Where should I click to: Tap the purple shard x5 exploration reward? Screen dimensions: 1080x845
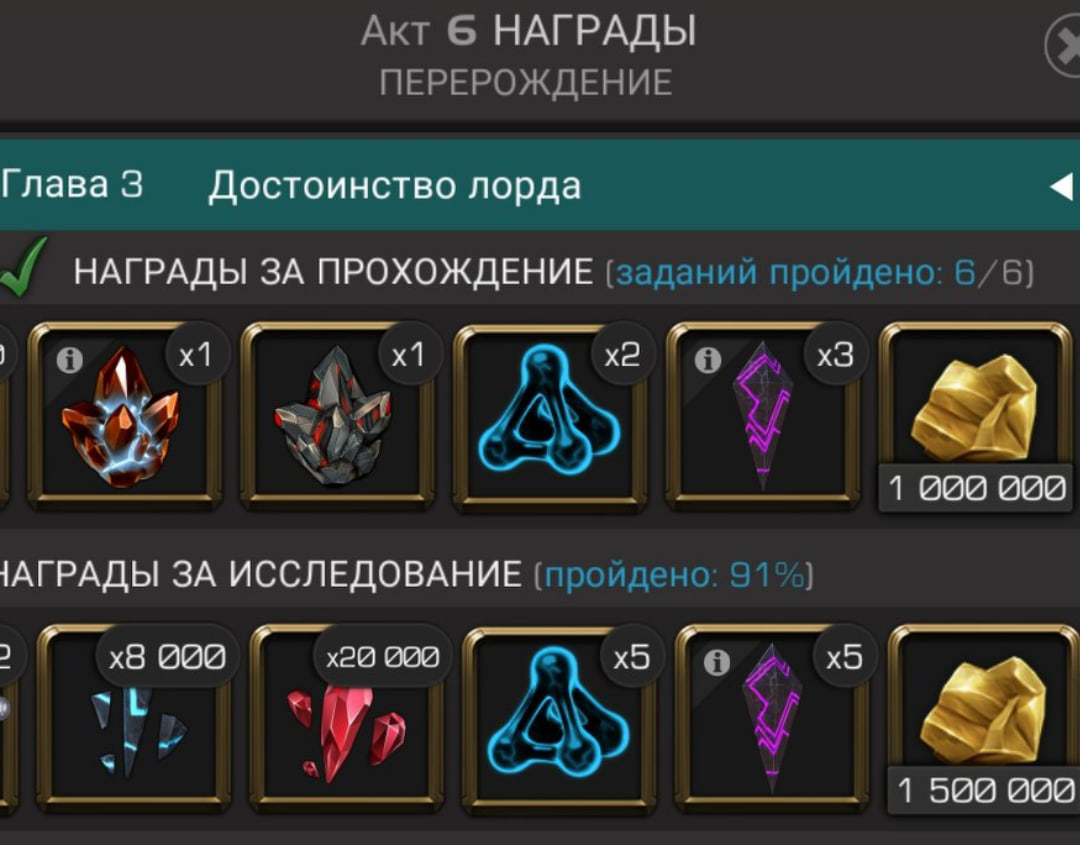pyautogui.click(x=771, y=718)
